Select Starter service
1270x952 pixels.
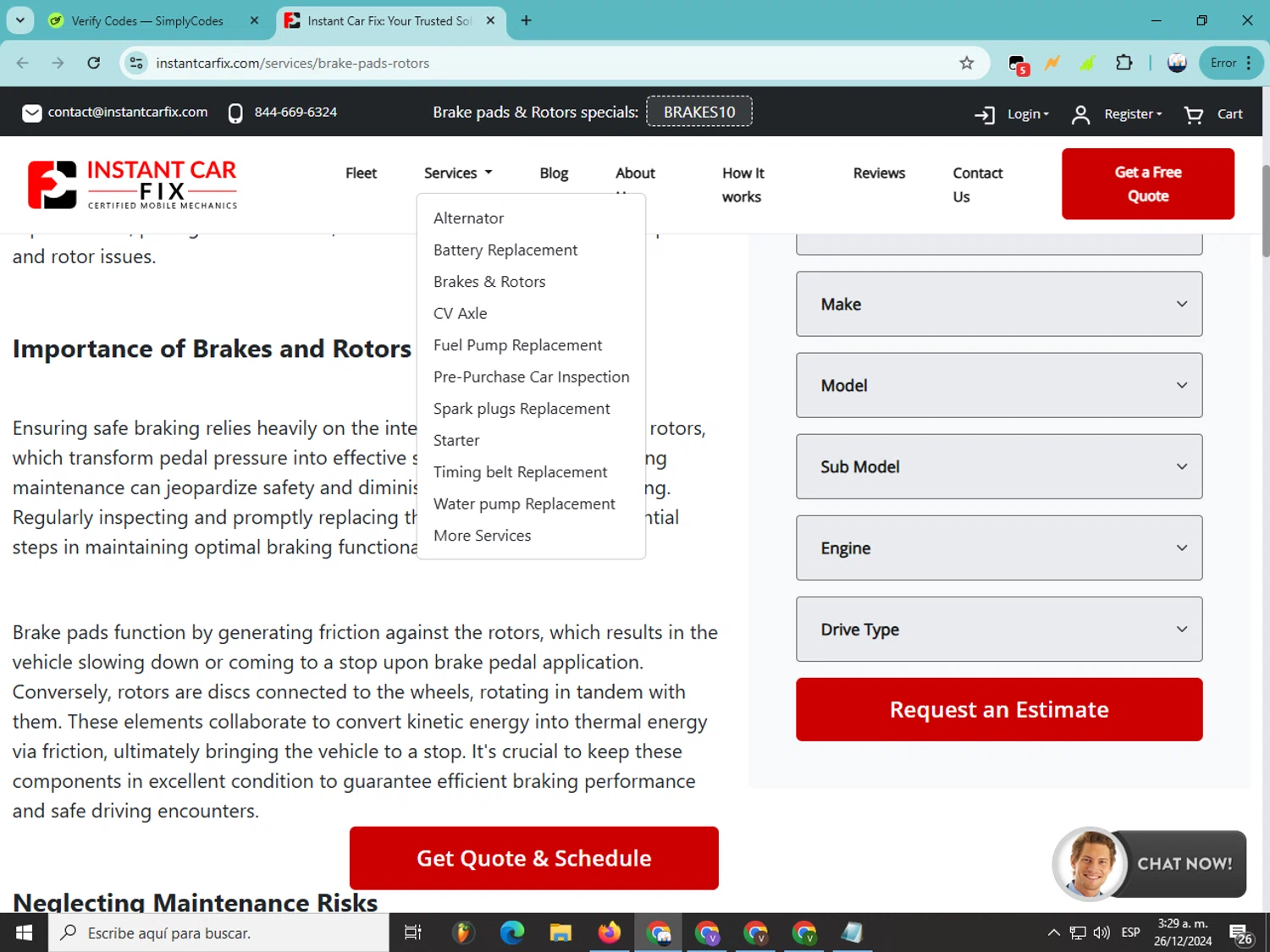[x=456, y=440]
